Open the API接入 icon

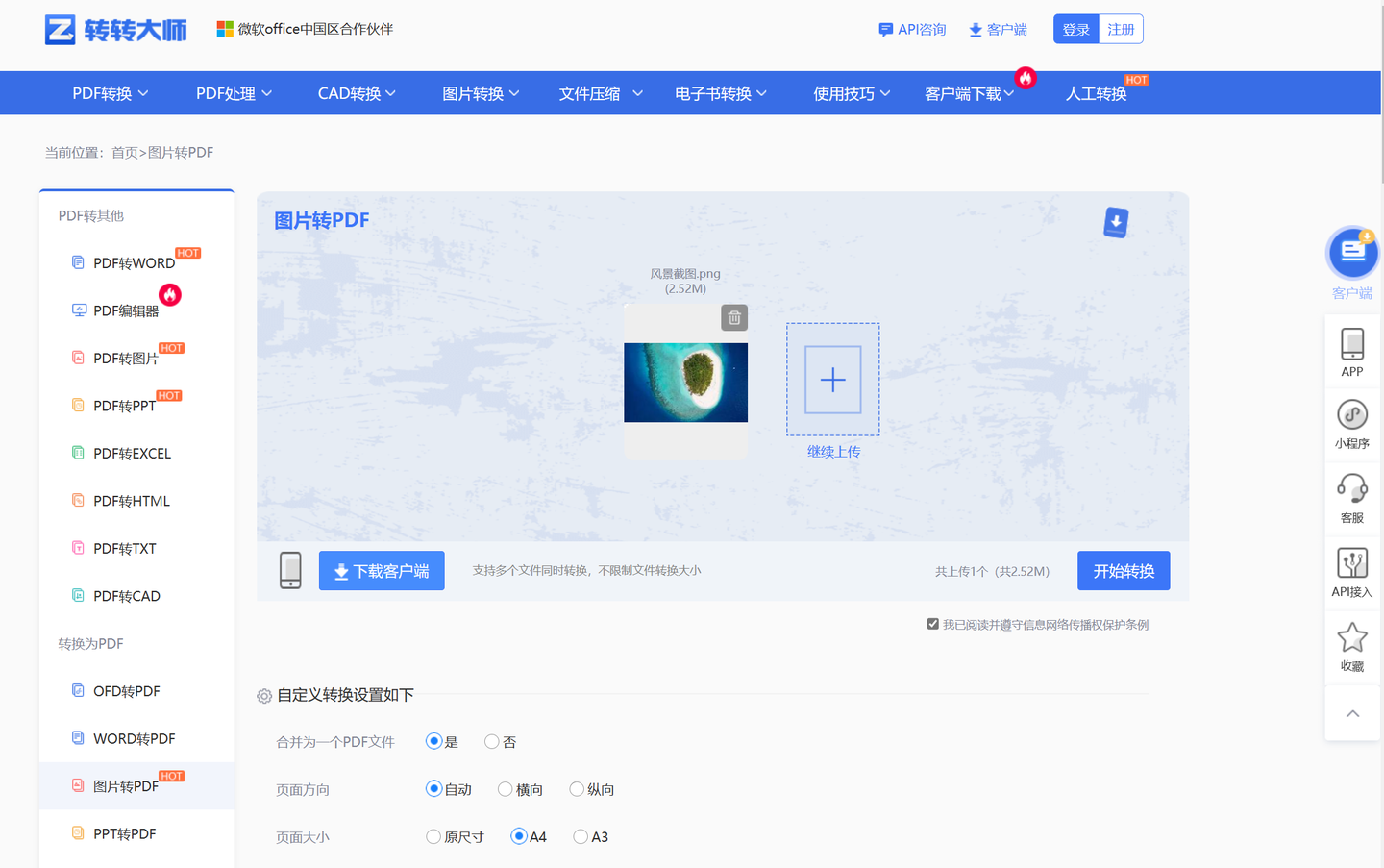[1352, 562]
